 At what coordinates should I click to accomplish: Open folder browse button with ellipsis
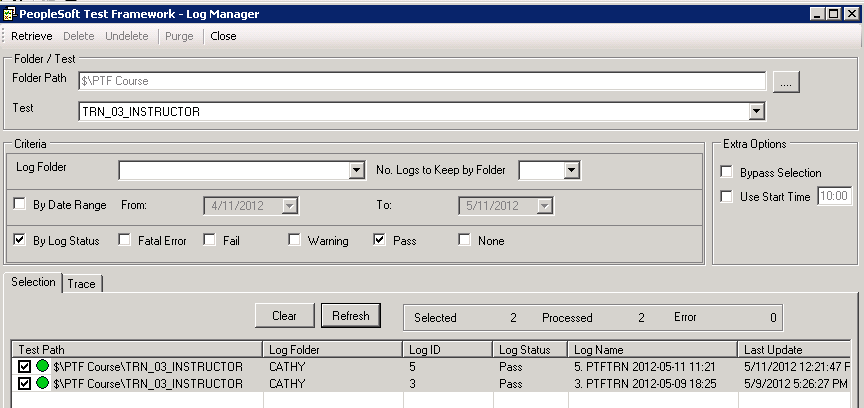pos(786,82)
